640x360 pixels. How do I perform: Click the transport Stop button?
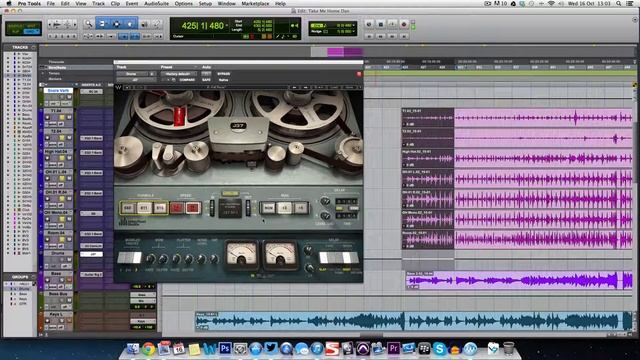click(x=380, y=24)
